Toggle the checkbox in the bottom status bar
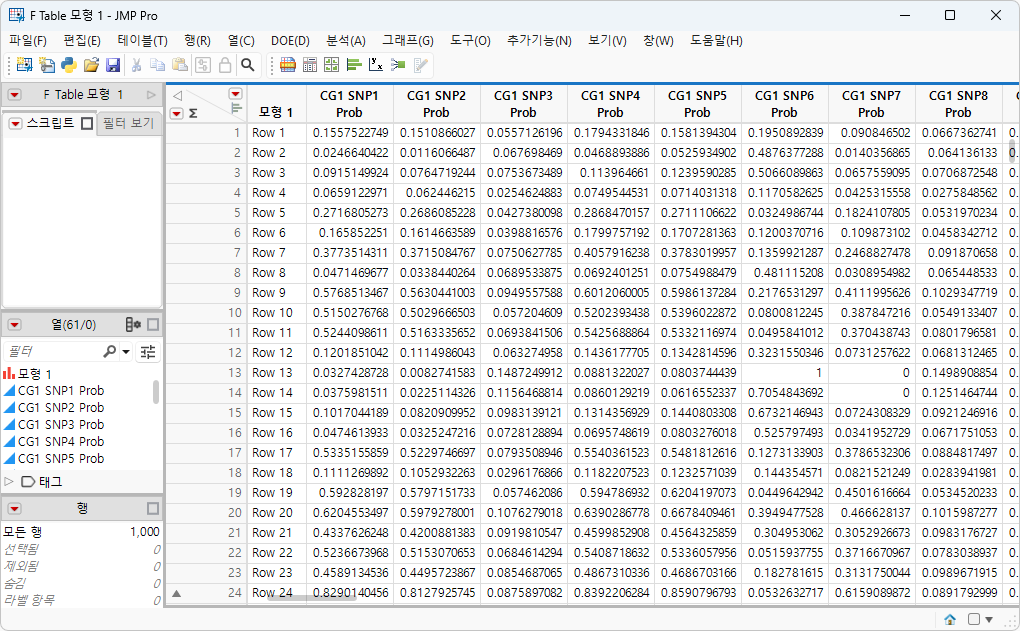 (x=974, y=619)
